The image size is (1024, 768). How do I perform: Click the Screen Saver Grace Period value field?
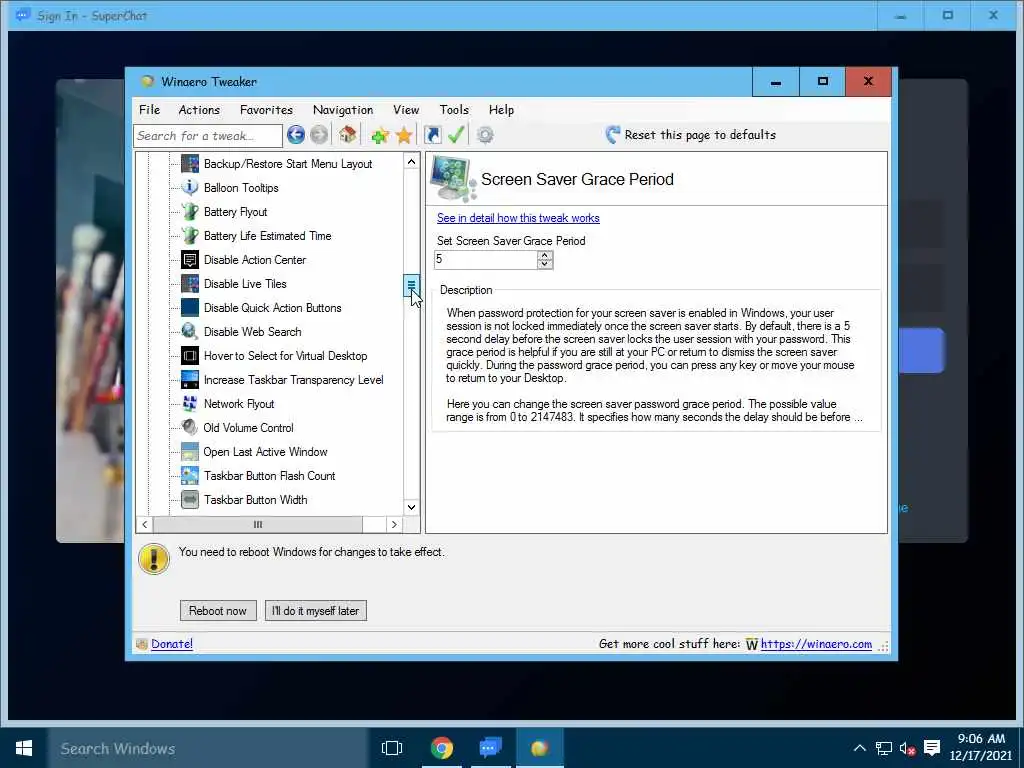pyautogui.click(x=485, y=260)
